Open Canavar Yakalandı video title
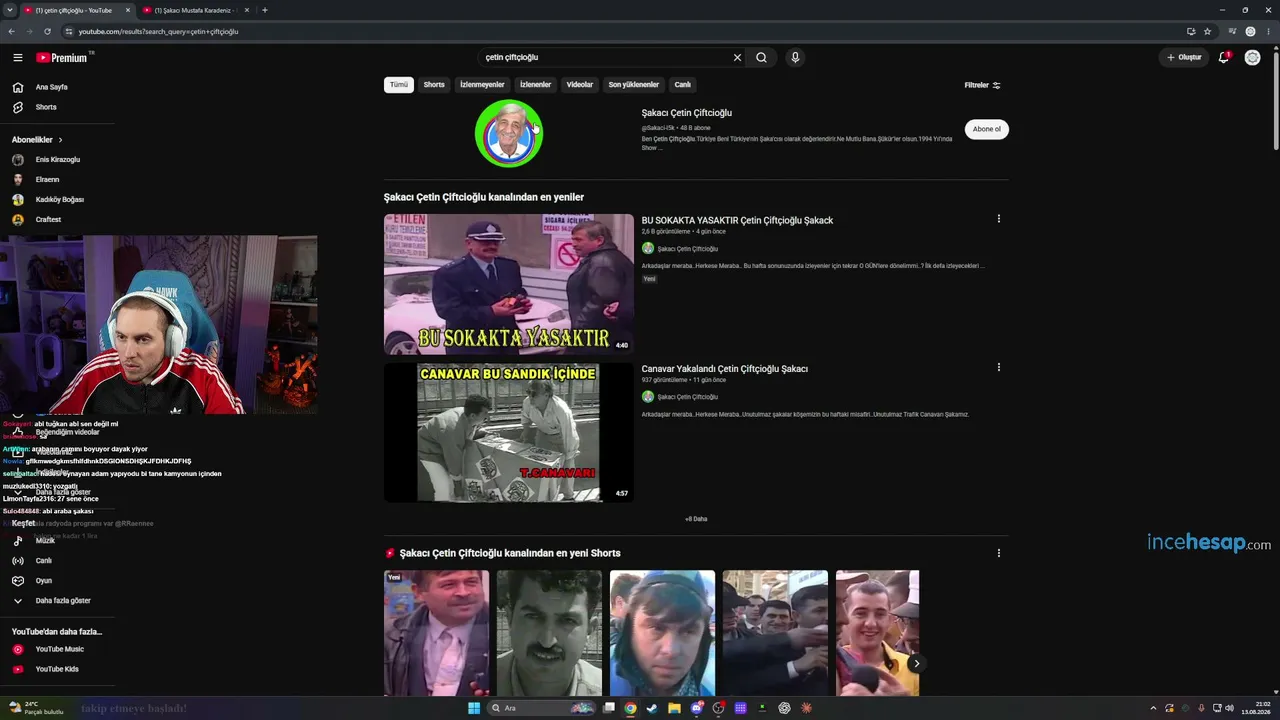1280x720 pixels. [725, 369]
